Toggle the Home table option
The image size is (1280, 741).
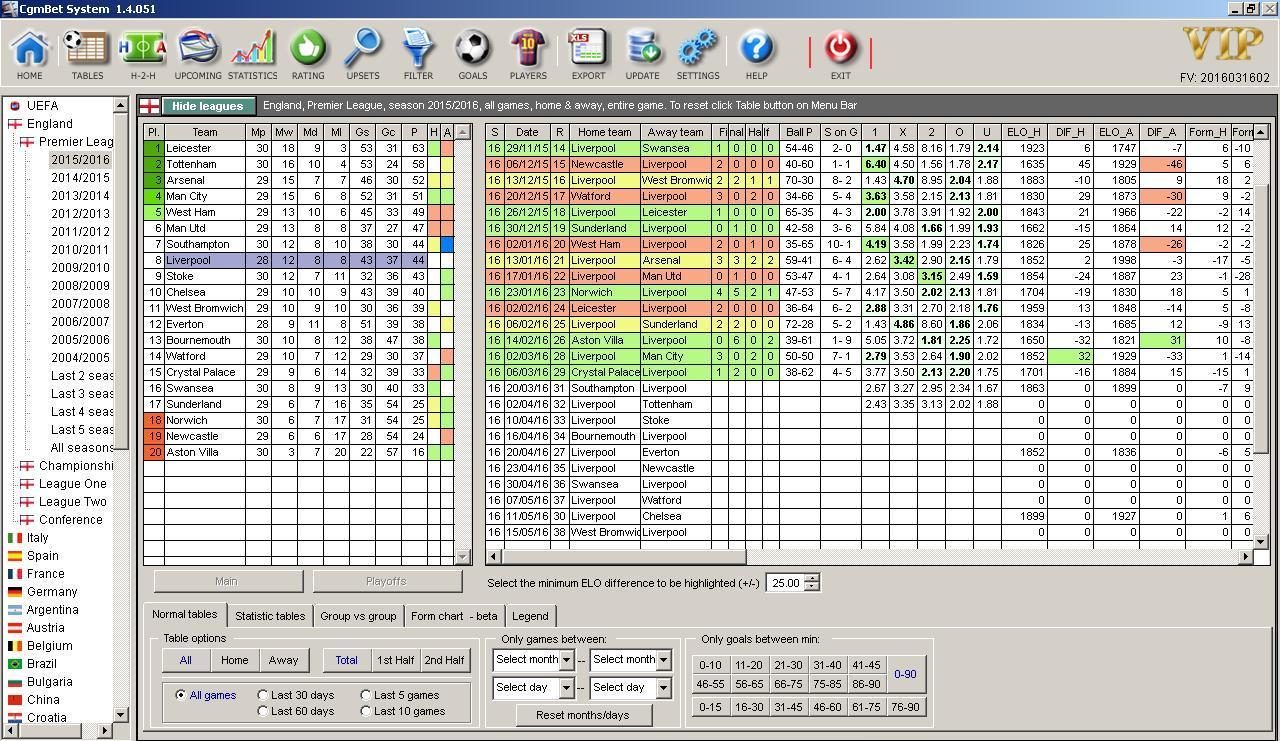pyautogui.click(x=234, y=660)
